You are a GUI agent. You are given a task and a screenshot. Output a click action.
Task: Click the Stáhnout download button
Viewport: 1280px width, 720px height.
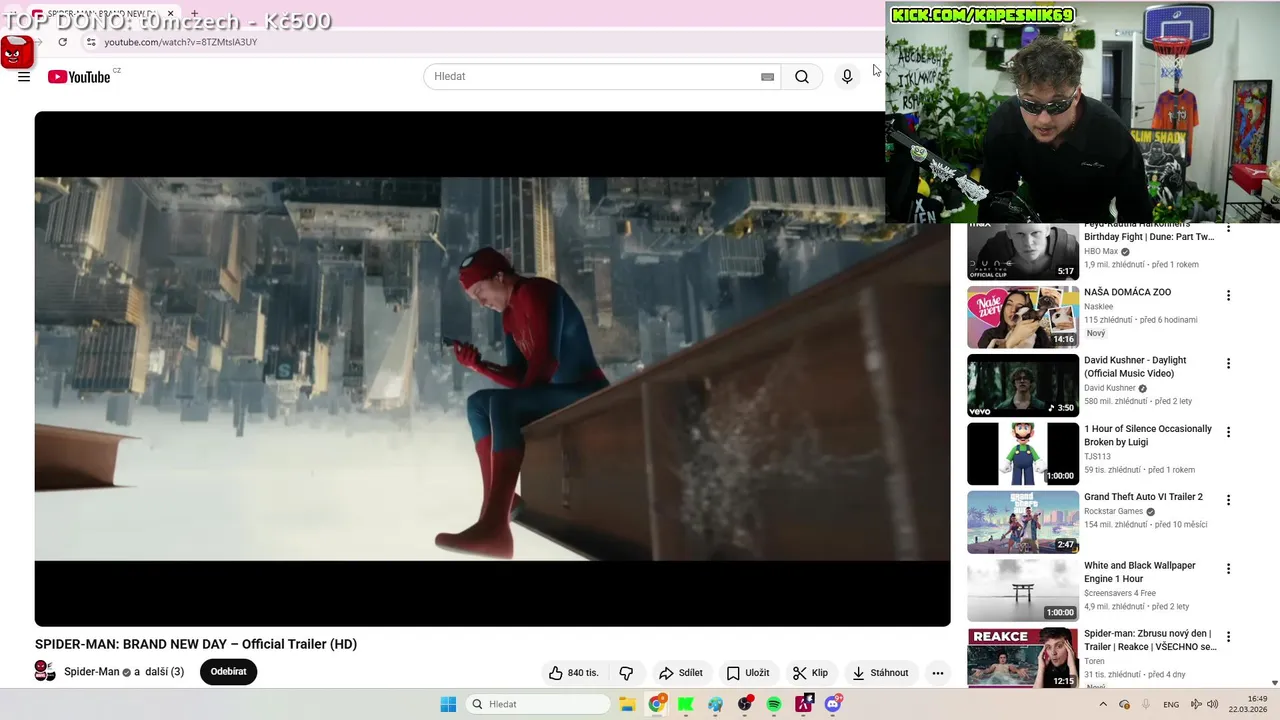880,673
